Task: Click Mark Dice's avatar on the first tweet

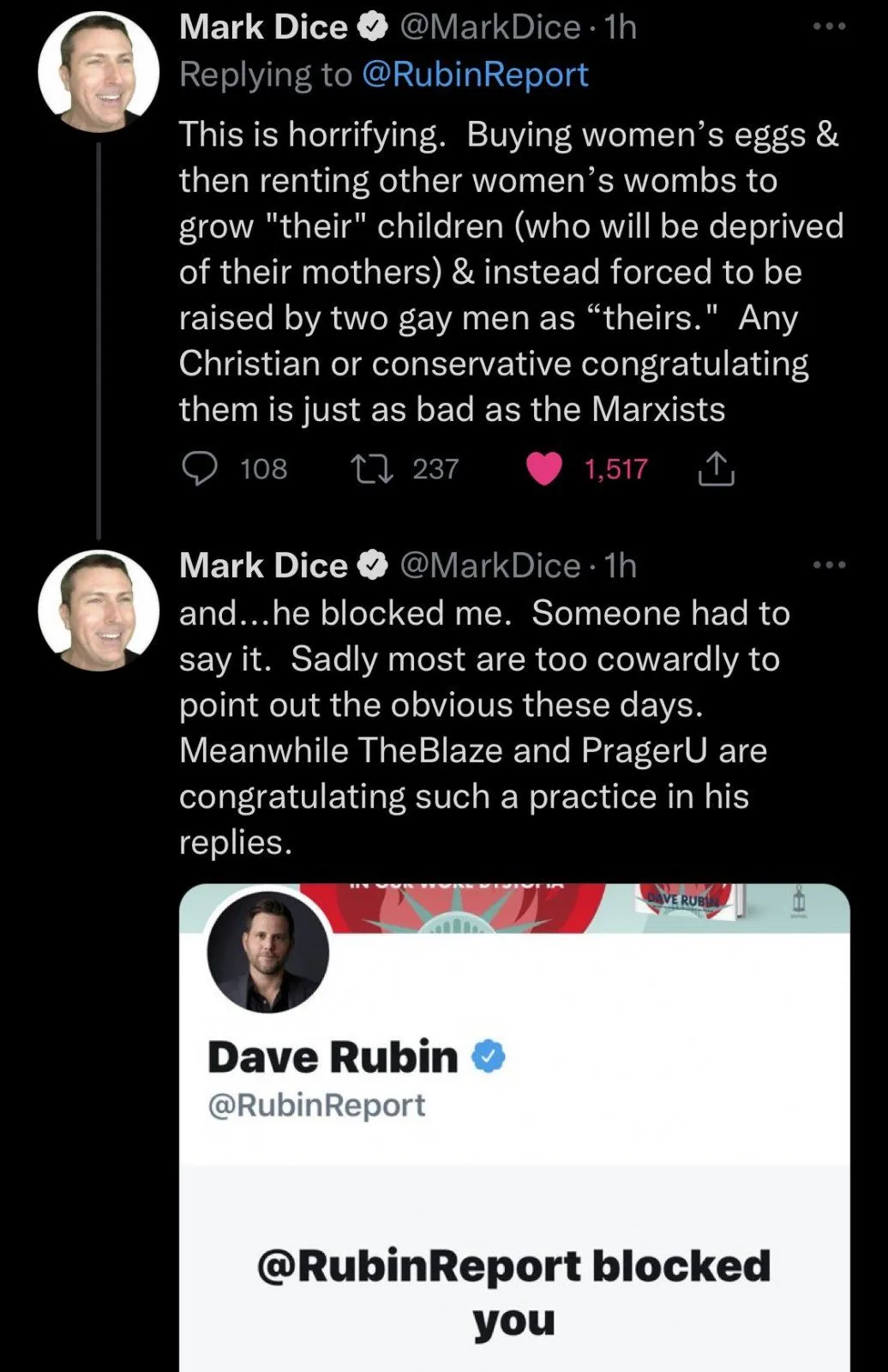Action: (99, 72)
